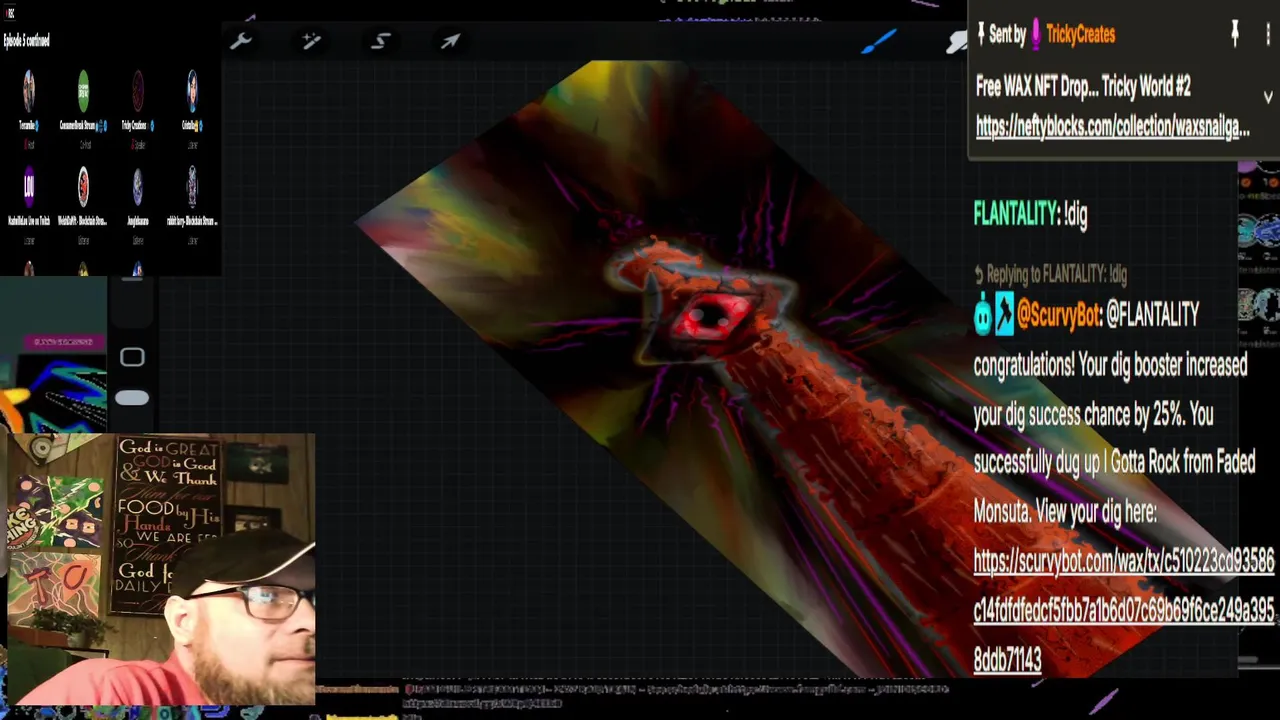This screenshot has height=720, width=1280.
Task: Click the purple LOU participant avatar
Action: (x=29, y=187)
